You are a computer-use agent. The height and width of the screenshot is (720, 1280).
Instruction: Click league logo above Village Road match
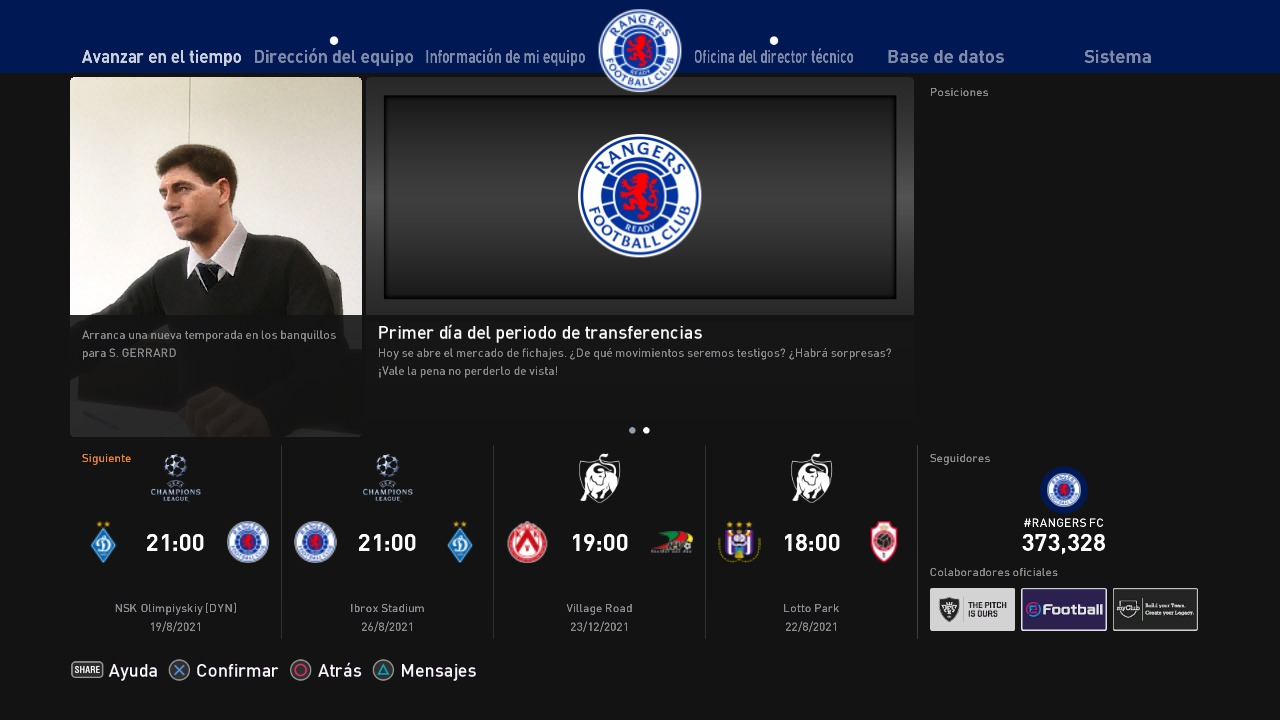(599, 478)
